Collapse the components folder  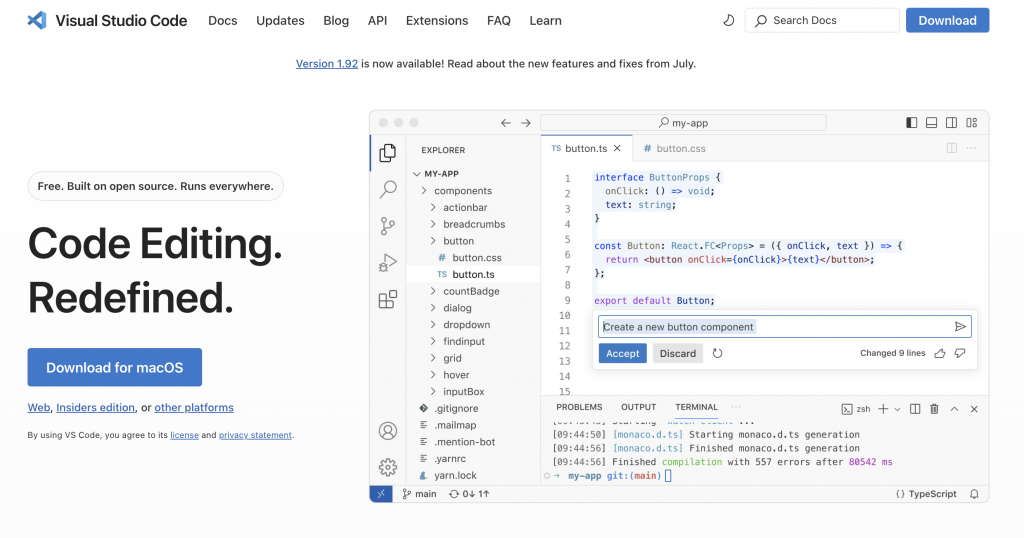tap(424, 191)
